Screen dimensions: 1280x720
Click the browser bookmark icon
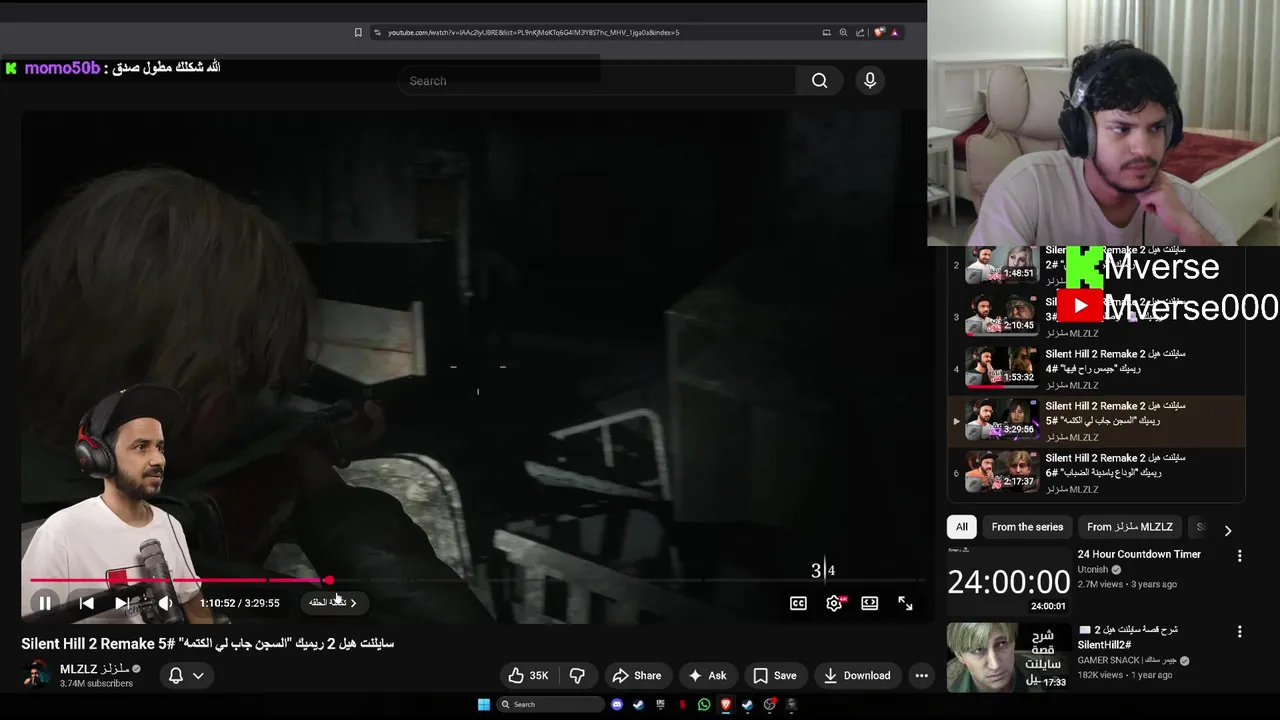[358, 32]
